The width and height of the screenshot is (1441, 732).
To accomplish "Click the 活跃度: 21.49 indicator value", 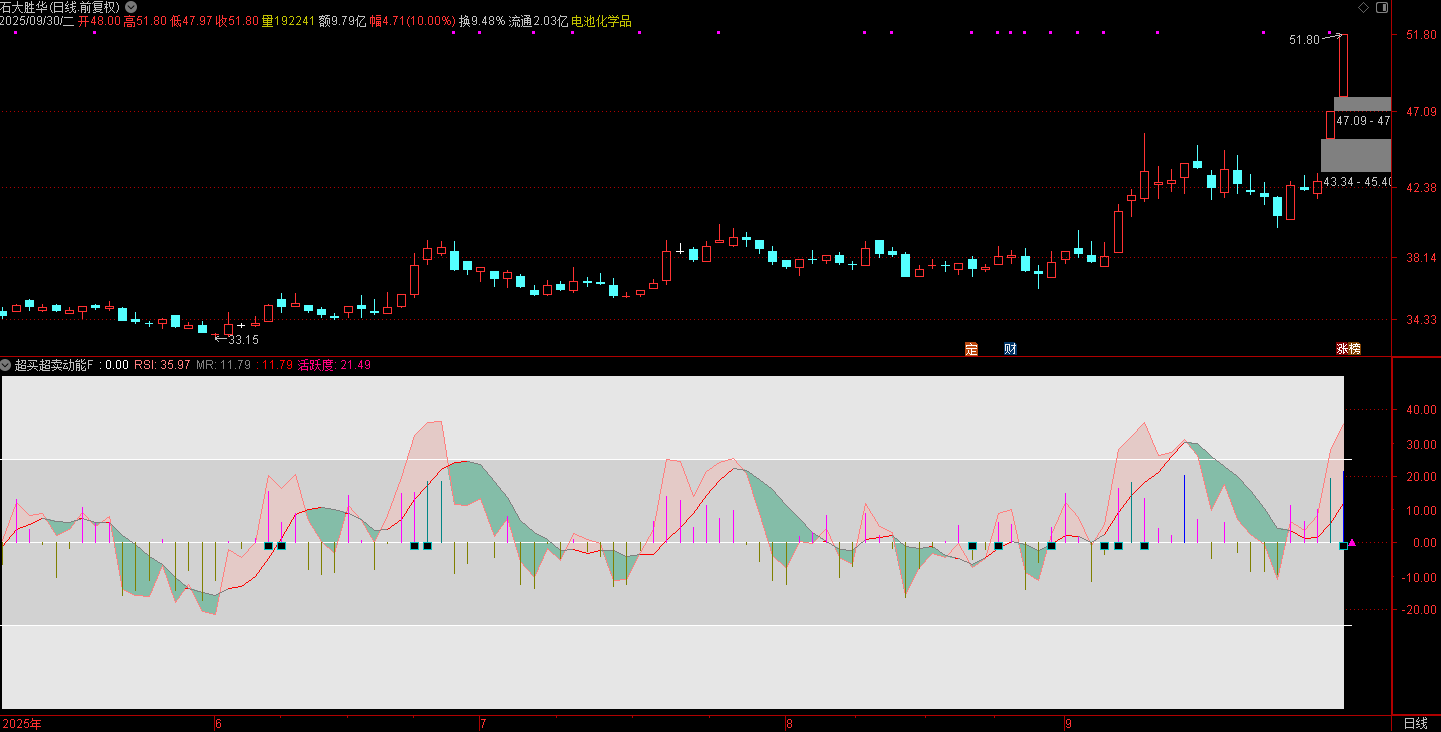I will [334, 365].
